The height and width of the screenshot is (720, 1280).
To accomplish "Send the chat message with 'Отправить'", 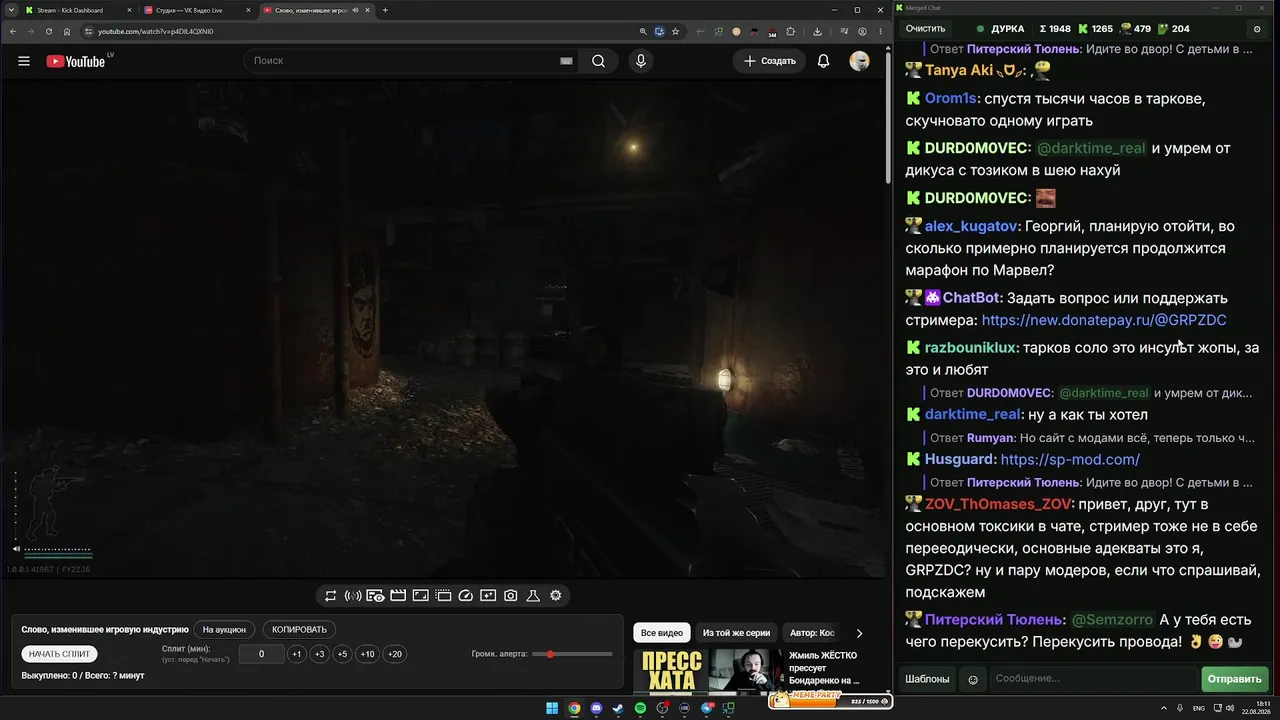I will tap(1234, 679).
